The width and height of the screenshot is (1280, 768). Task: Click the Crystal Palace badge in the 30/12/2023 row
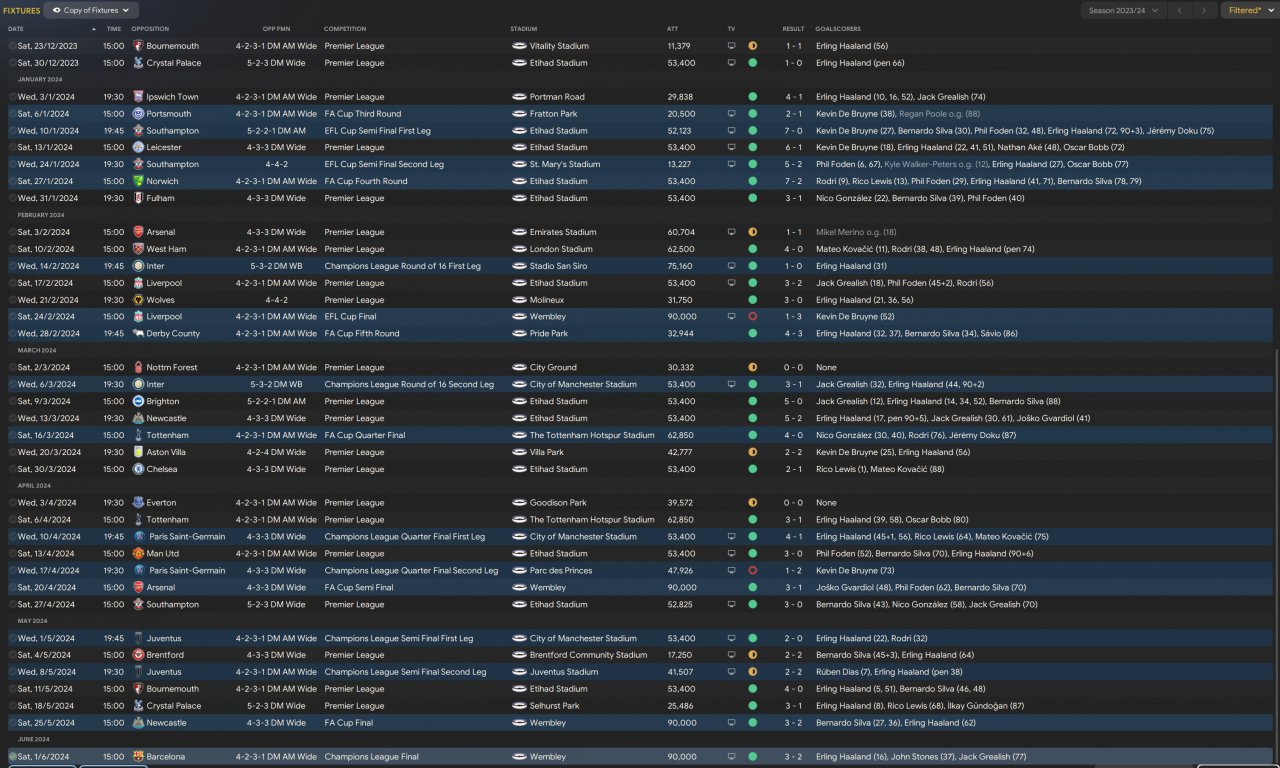click(138, 63)
